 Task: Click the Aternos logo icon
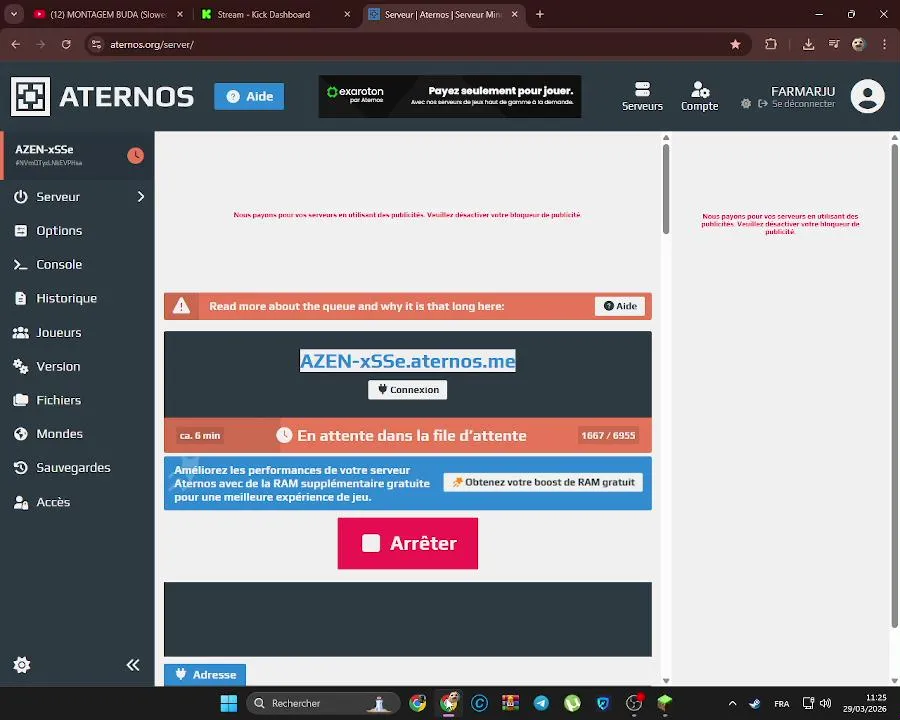click(30, 96)
